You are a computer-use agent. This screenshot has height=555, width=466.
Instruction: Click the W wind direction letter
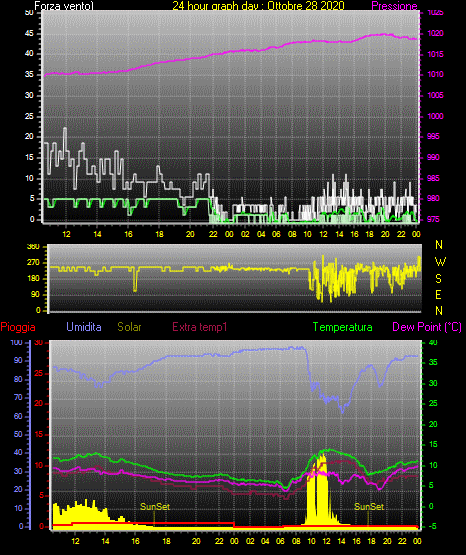pos(440,262)
